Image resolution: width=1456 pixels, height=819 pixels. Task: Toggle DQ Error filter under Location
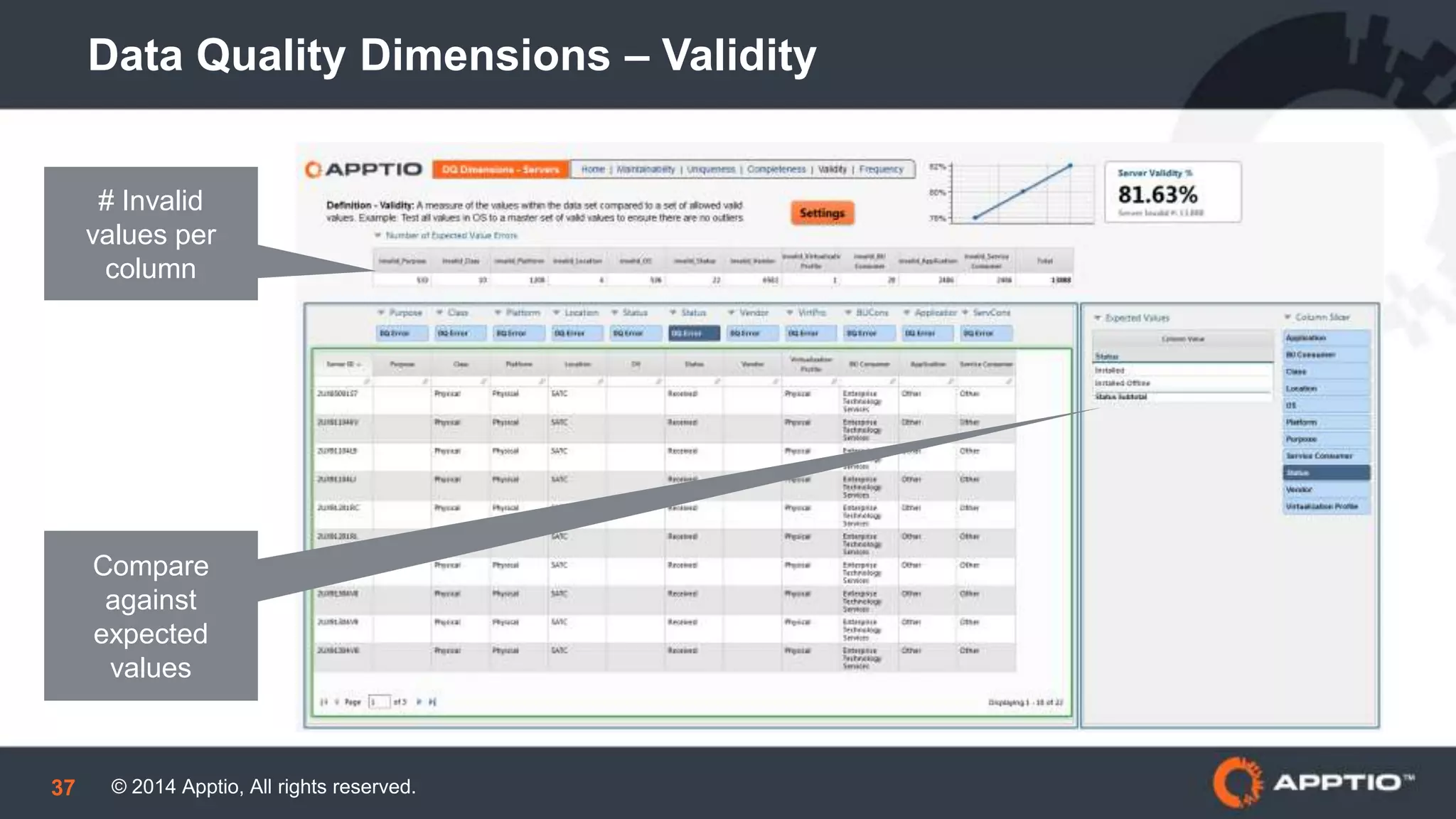pos(577,333)
